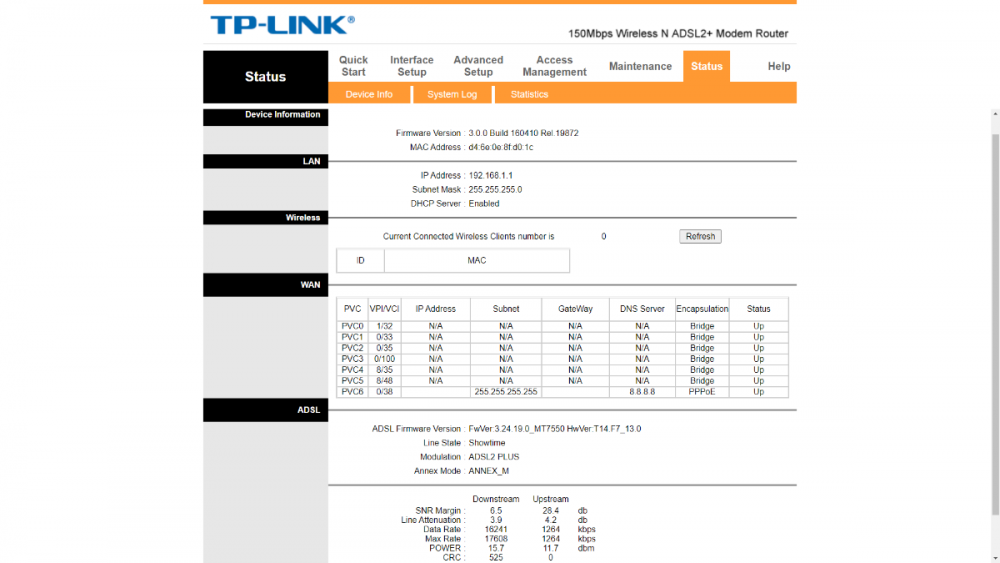Select the PVC0 row in the WAN table
This screenshot has height=563, width=1000.
352,326
